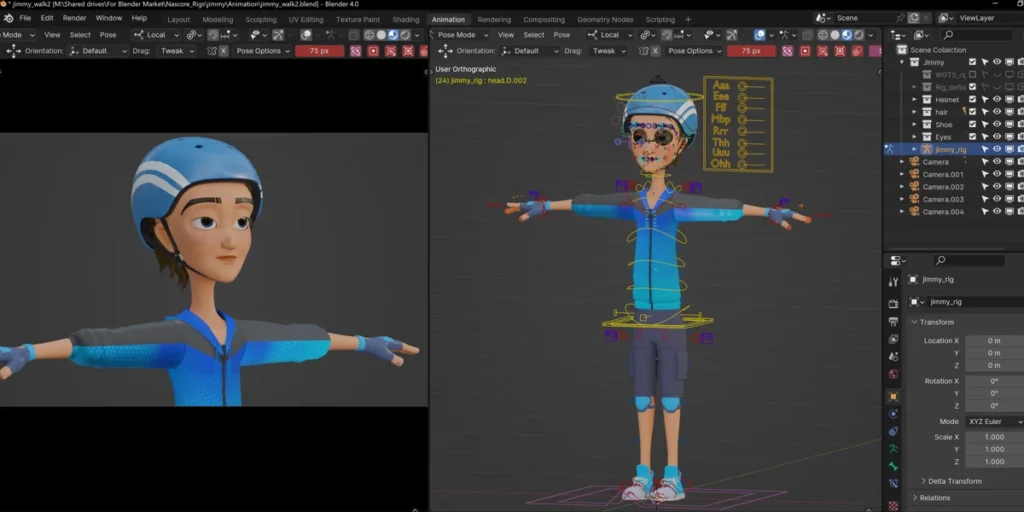
Task: Expand the Relations panel
Action: pos(935,498)
